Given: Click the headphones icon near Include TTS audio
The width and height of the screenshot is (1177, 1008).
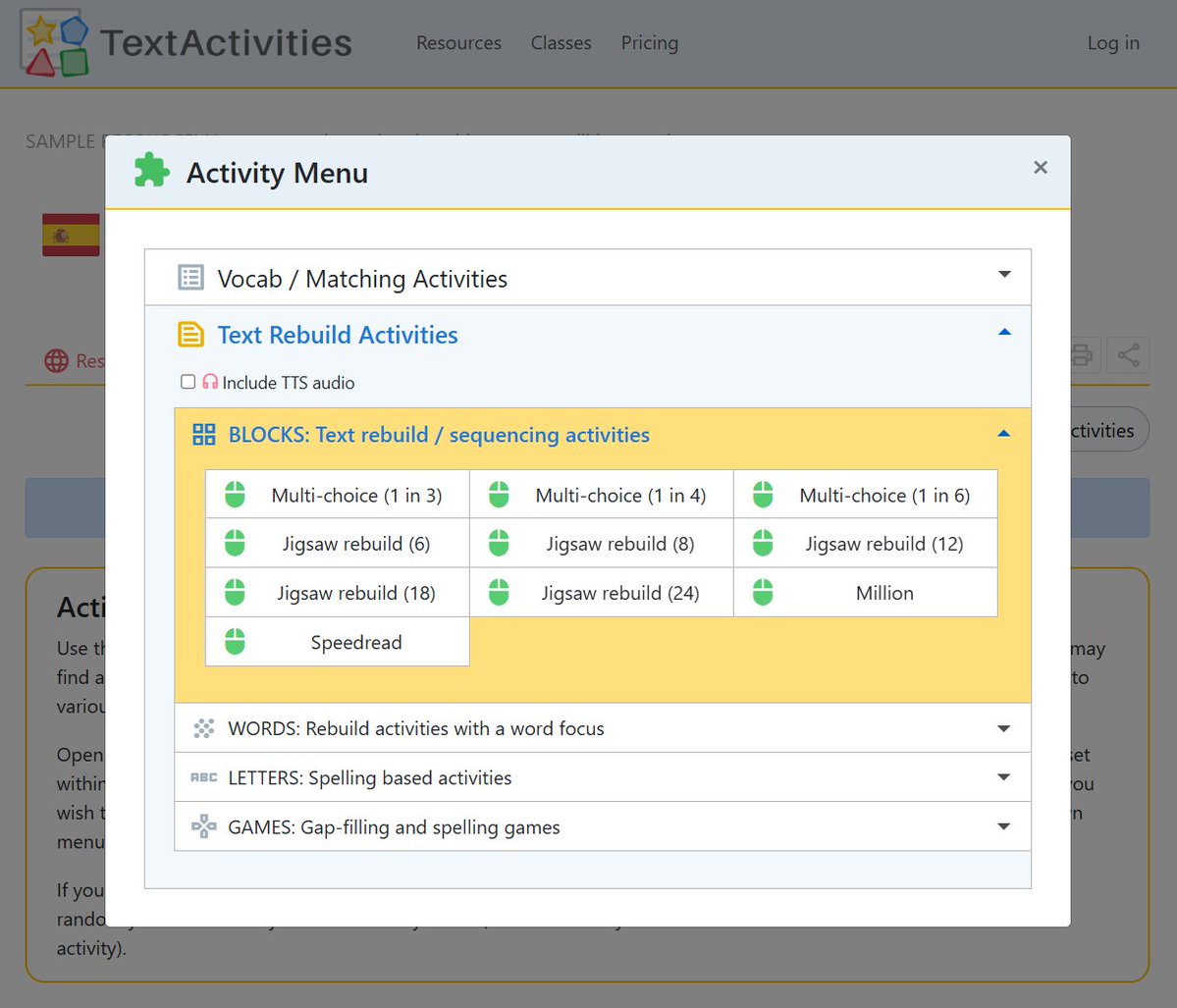Looking at the screenshot, I should 209,382.
